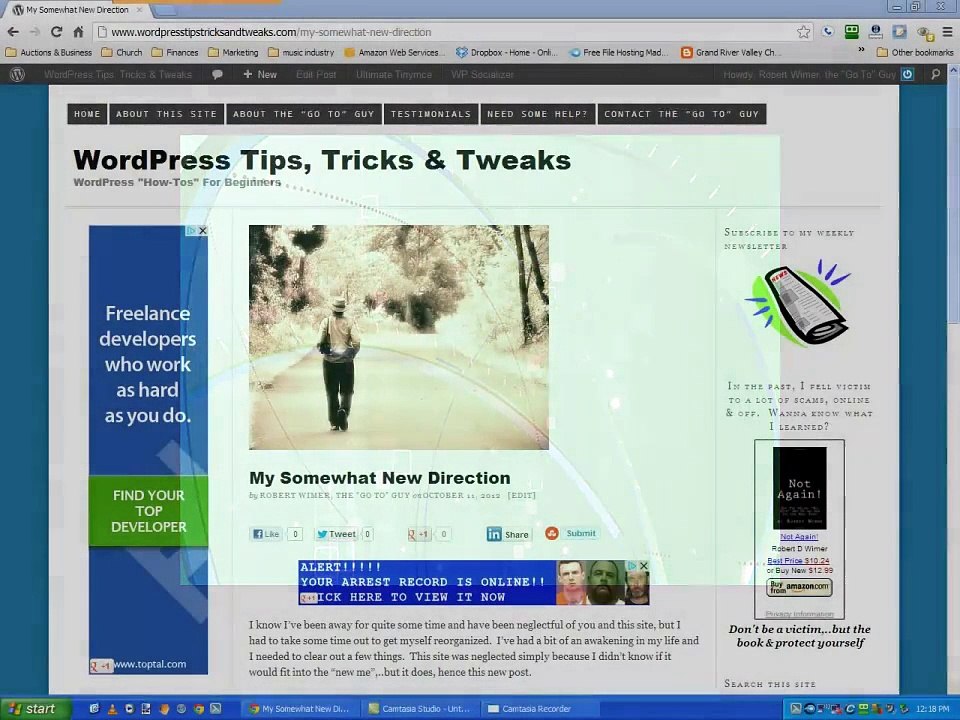Click the [EDIT] link beside post date
The height and width of the screenshot is (720, 960).
(x=522, y=495)
